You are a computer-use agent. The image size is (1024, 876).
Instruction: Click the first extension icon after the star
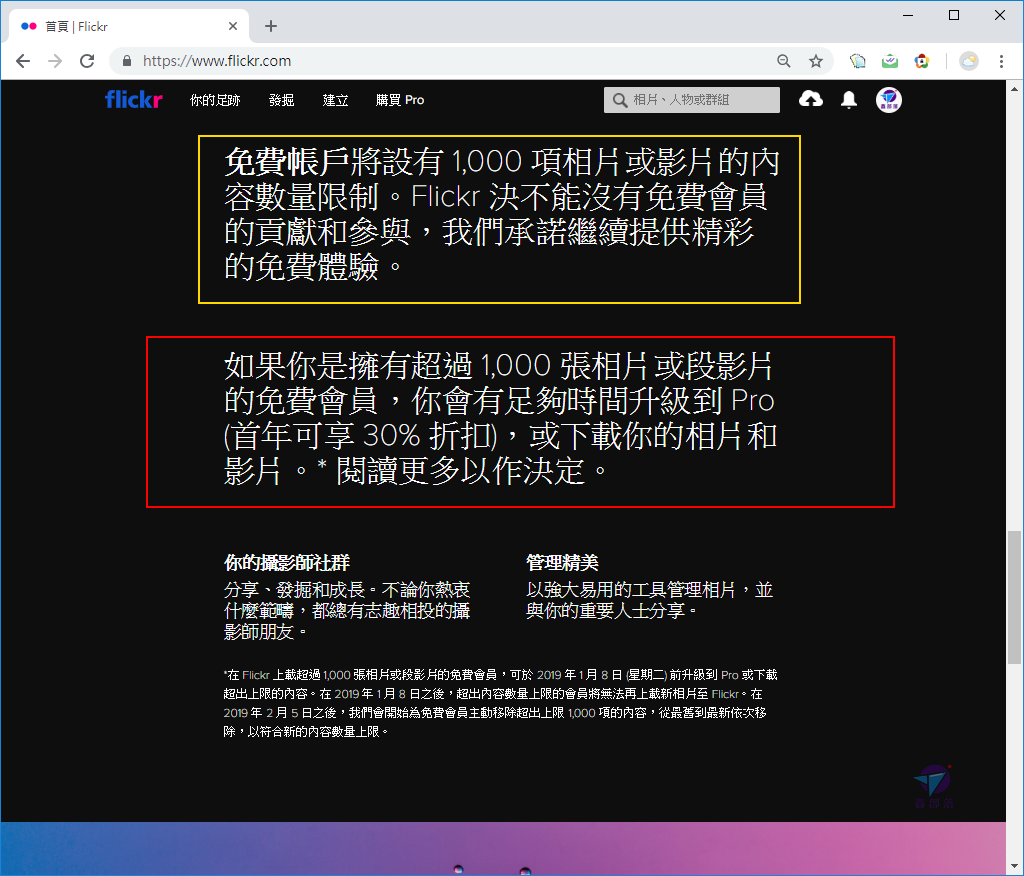[857, 61]
